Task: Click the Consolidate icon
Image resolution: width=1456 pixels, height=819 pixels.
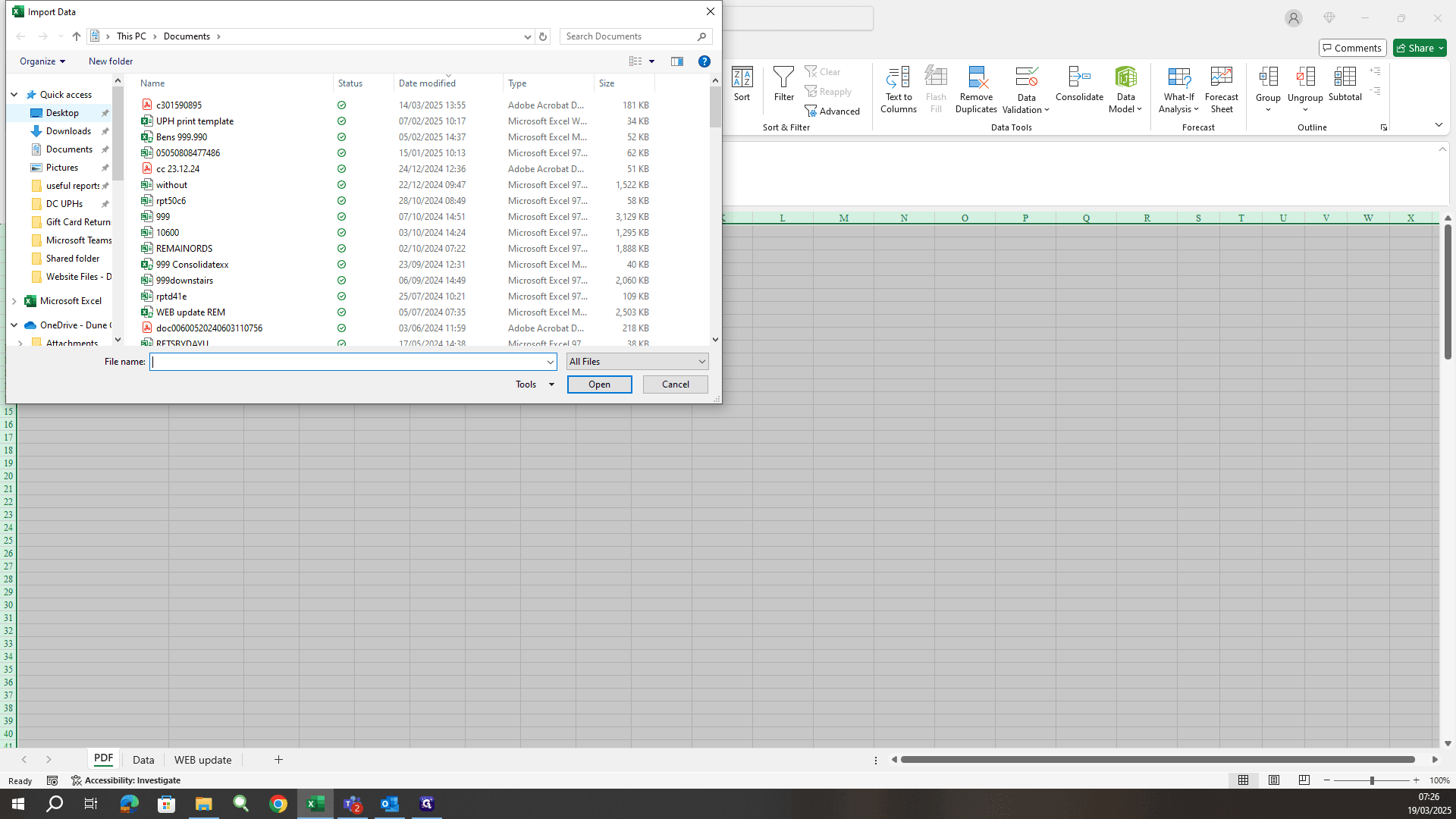Action: (1079, 83)
